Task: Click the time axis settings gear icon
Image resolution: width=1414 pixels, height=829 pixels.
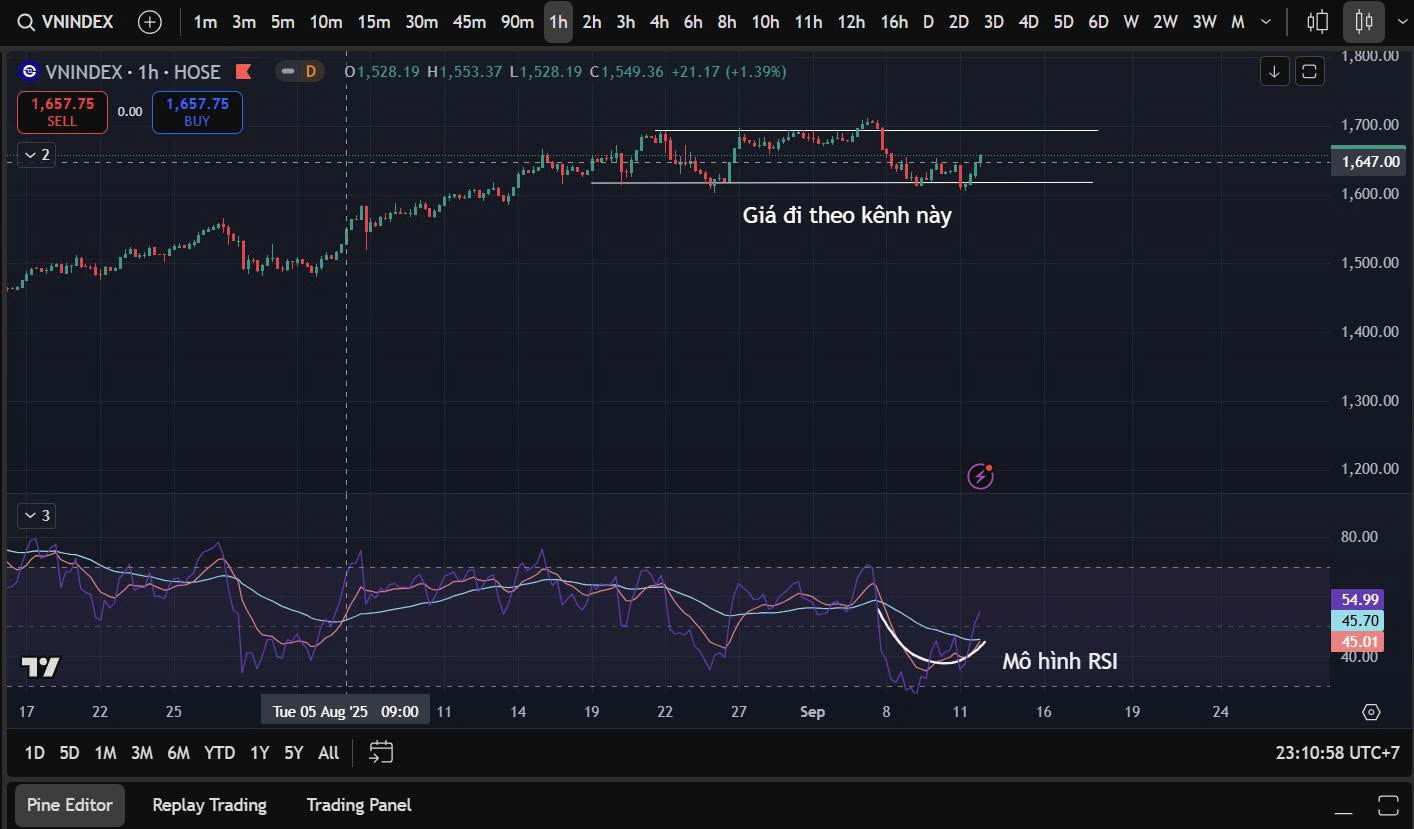Action: pyautogui.click(x=1371, y=712)
